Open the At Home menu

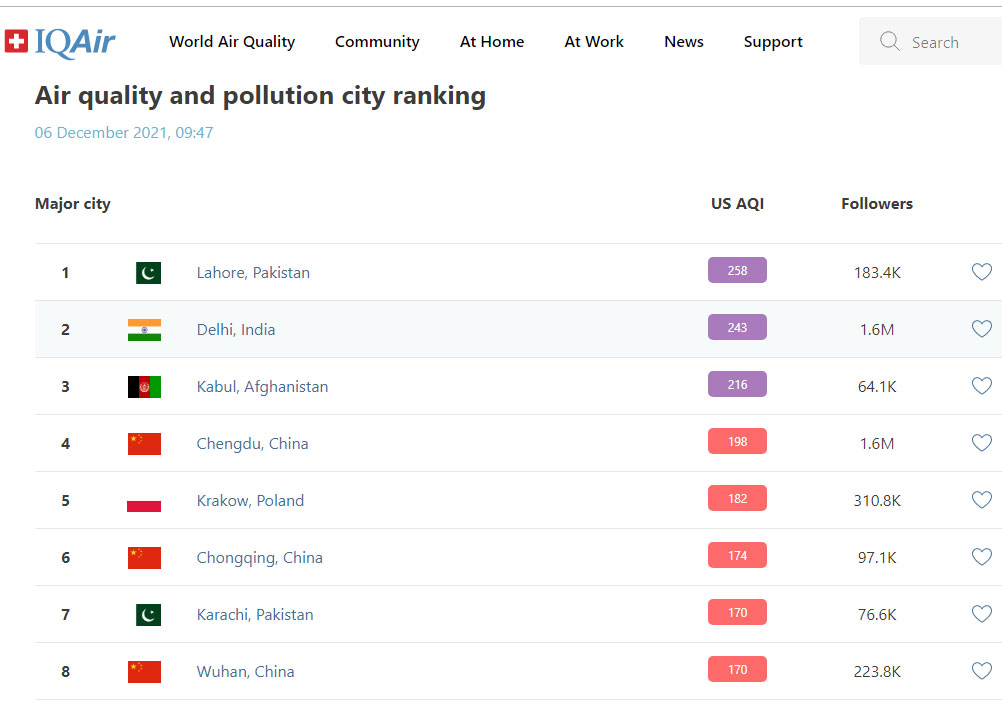pos(492,42)
